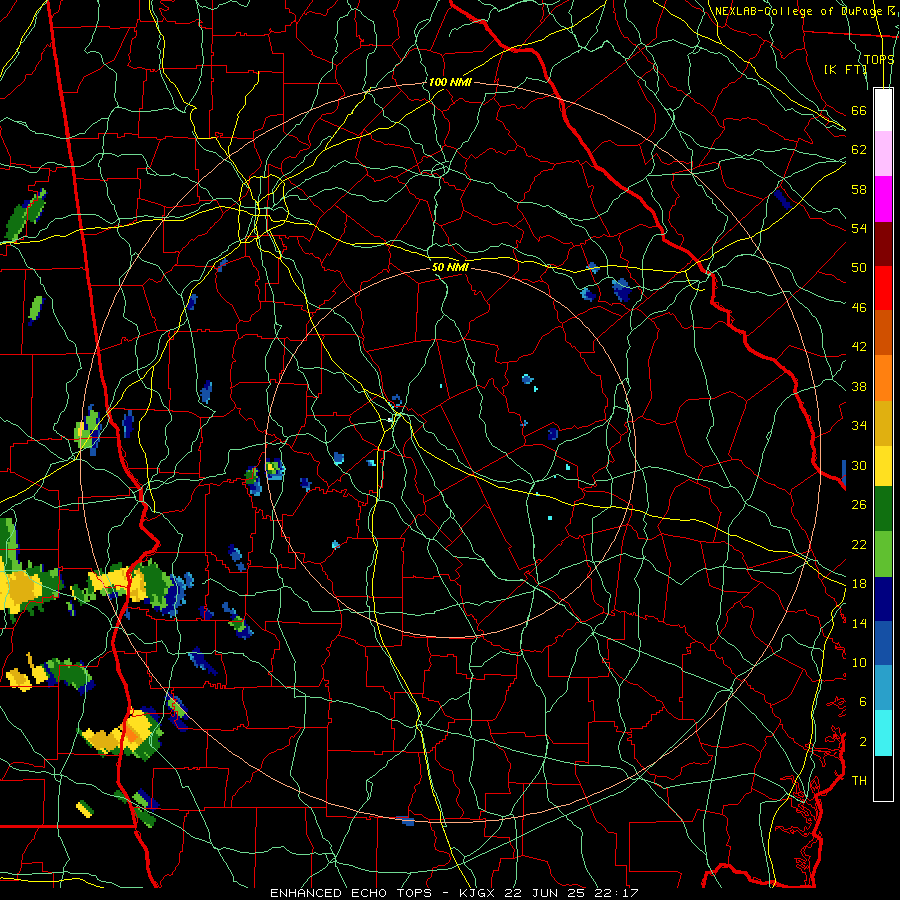Click the dark green legend swatch
Screen dimensions: 900x900
tap(883, 509)
